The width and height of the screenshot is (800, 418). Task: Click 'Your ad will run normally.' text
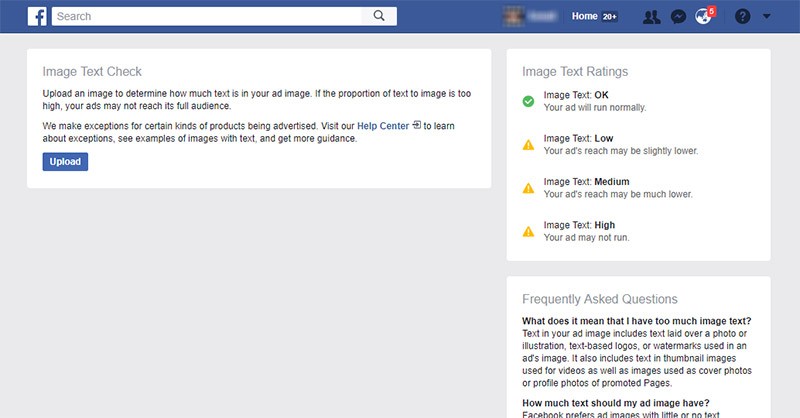click(x=595, y=108)
